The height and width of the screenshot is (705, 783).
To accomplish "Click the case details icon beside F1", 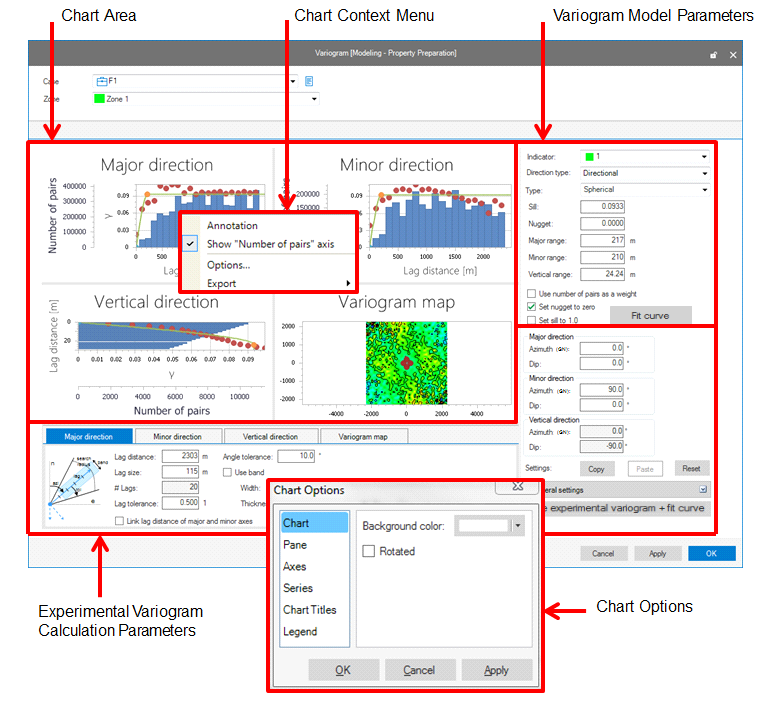I will tap(309, 81).
